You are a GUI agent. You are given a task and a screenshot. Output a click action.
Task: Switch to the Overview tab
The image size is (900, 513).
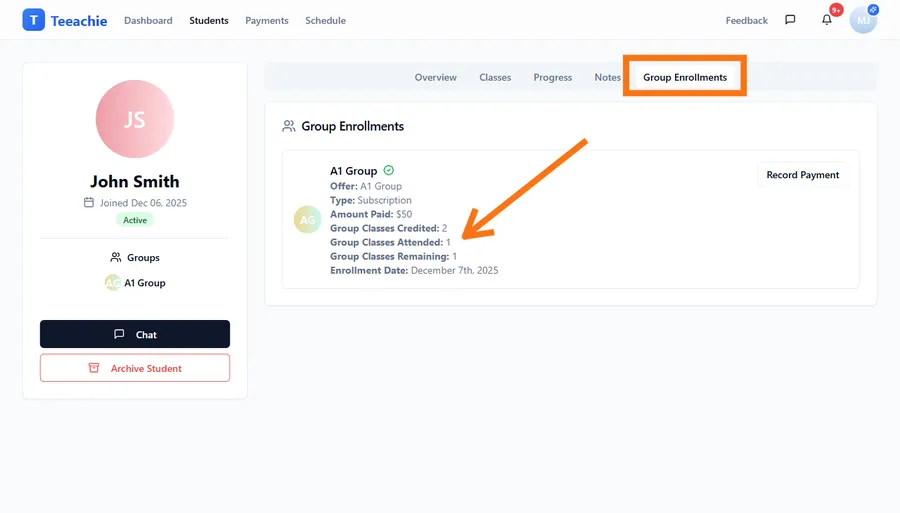[x=436, y=77]
